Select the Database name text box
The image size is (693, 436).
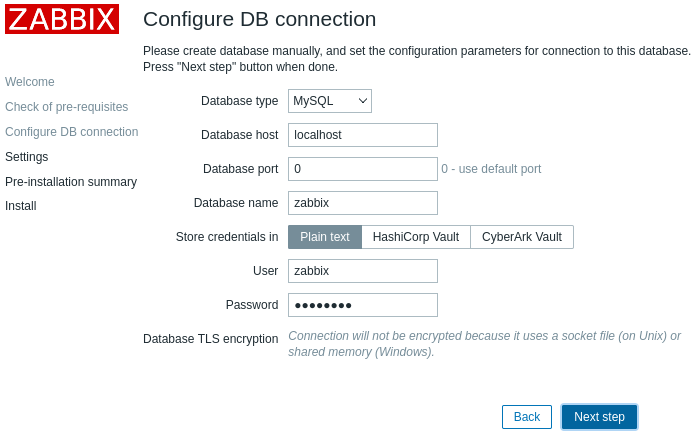click(363, 203)
